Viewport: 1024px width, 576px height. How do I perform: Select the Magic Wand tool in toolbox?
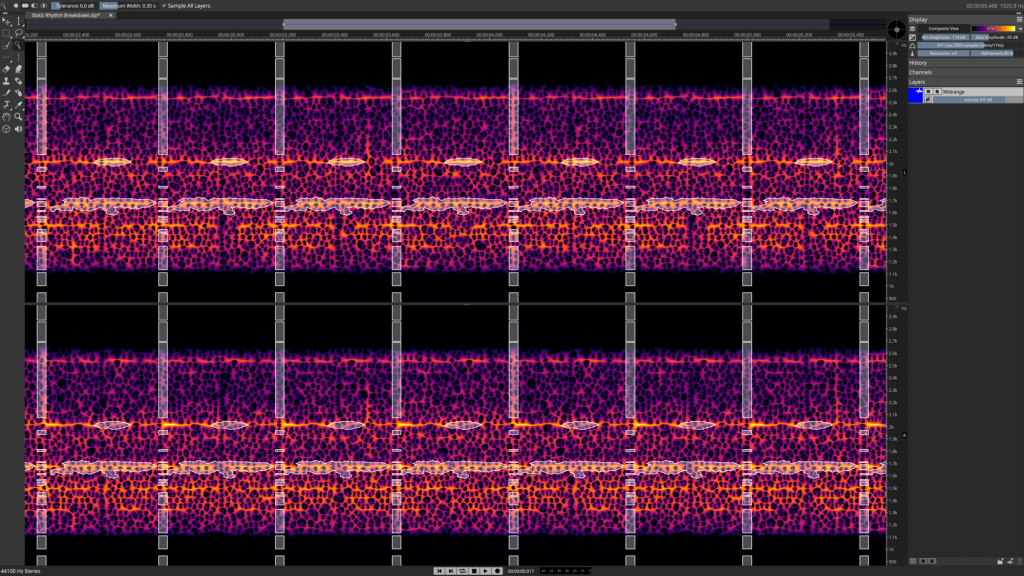point(18,45)
